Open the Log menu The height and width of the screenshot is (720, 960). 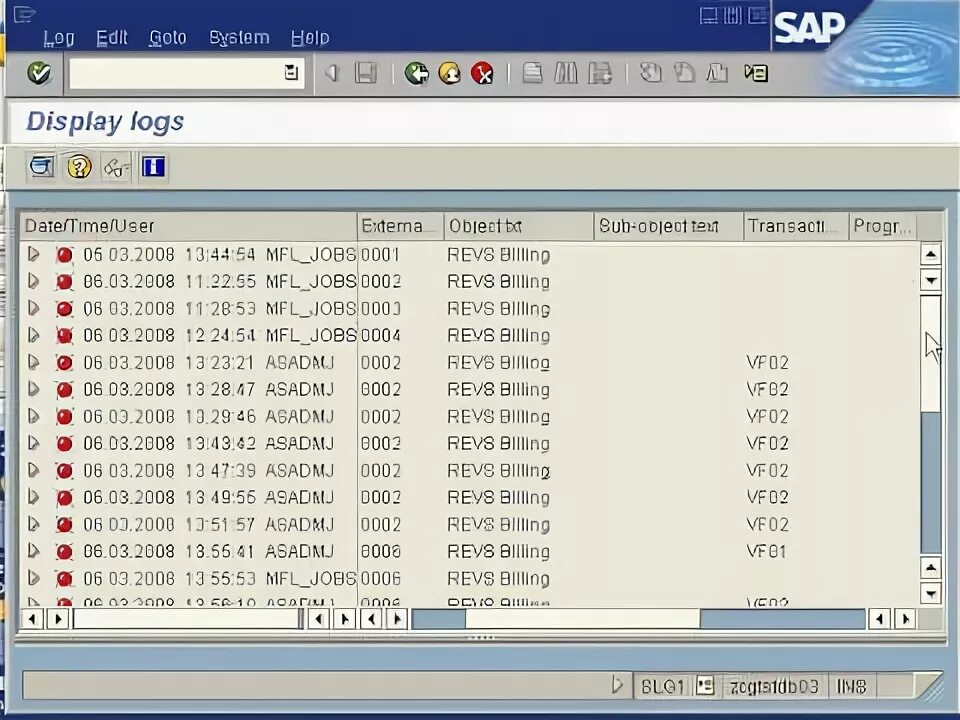point(59,38)
